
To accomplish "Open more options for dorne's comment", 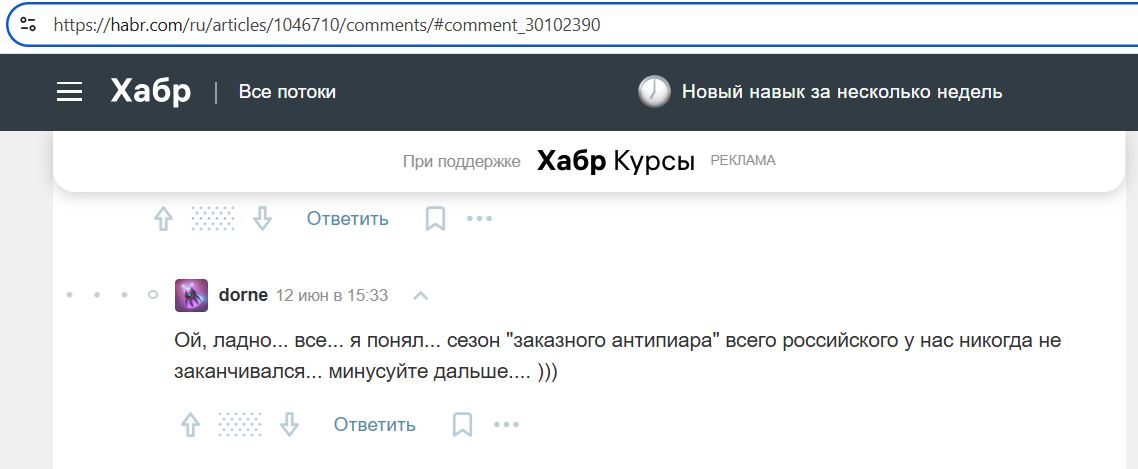I will [507, 425].
